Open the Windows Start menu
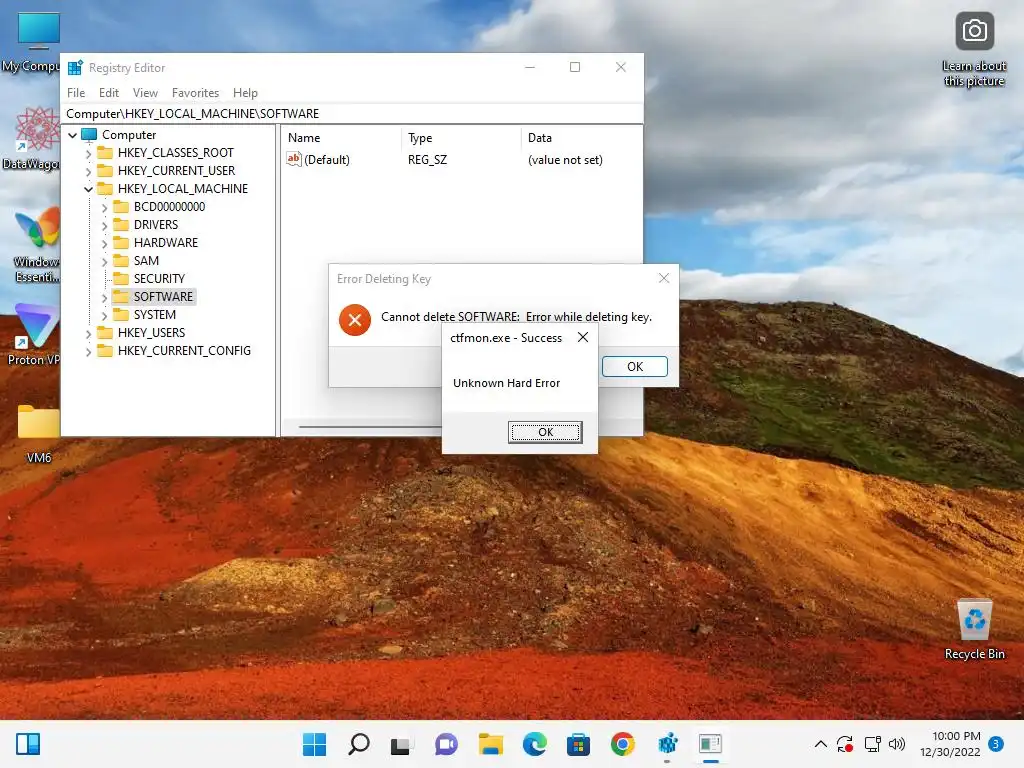The image size is (1024, 768). (x=314, y=744)
